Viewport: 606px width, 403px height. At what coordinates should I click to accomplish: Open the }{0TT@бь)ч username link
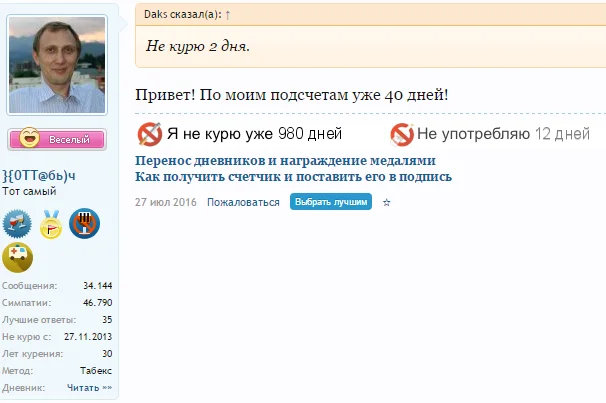pos(39,176)
